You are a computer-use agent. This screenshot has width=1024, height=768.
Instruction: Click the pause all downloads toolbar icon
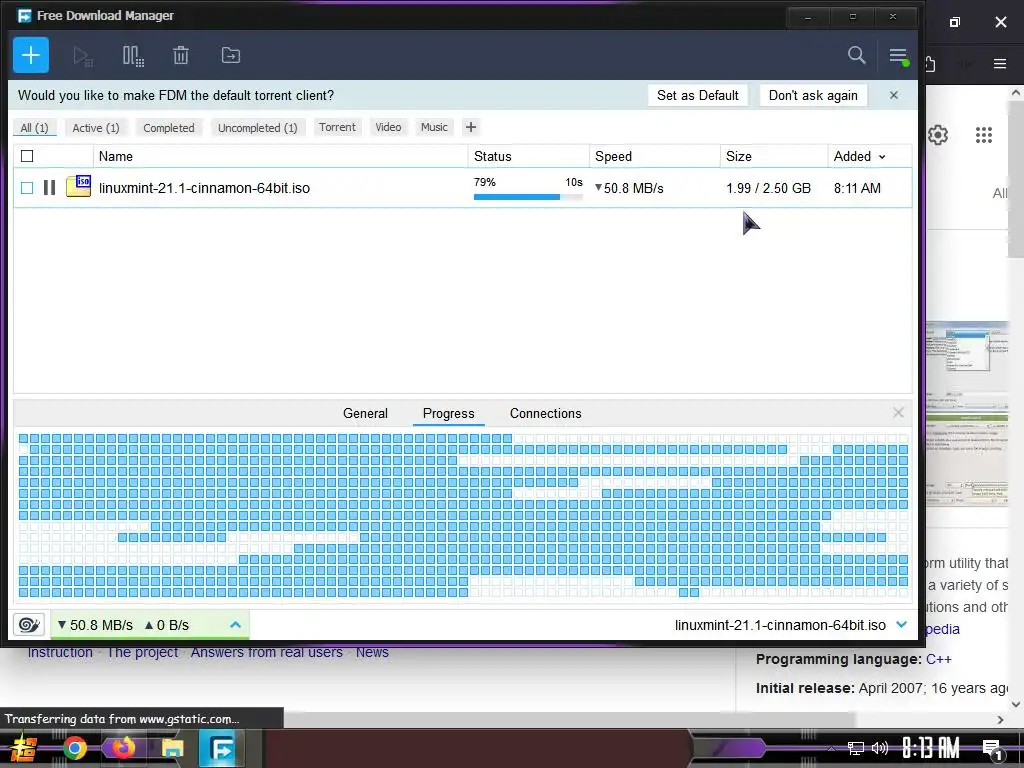pyautogui.click(x=133, y=56)
